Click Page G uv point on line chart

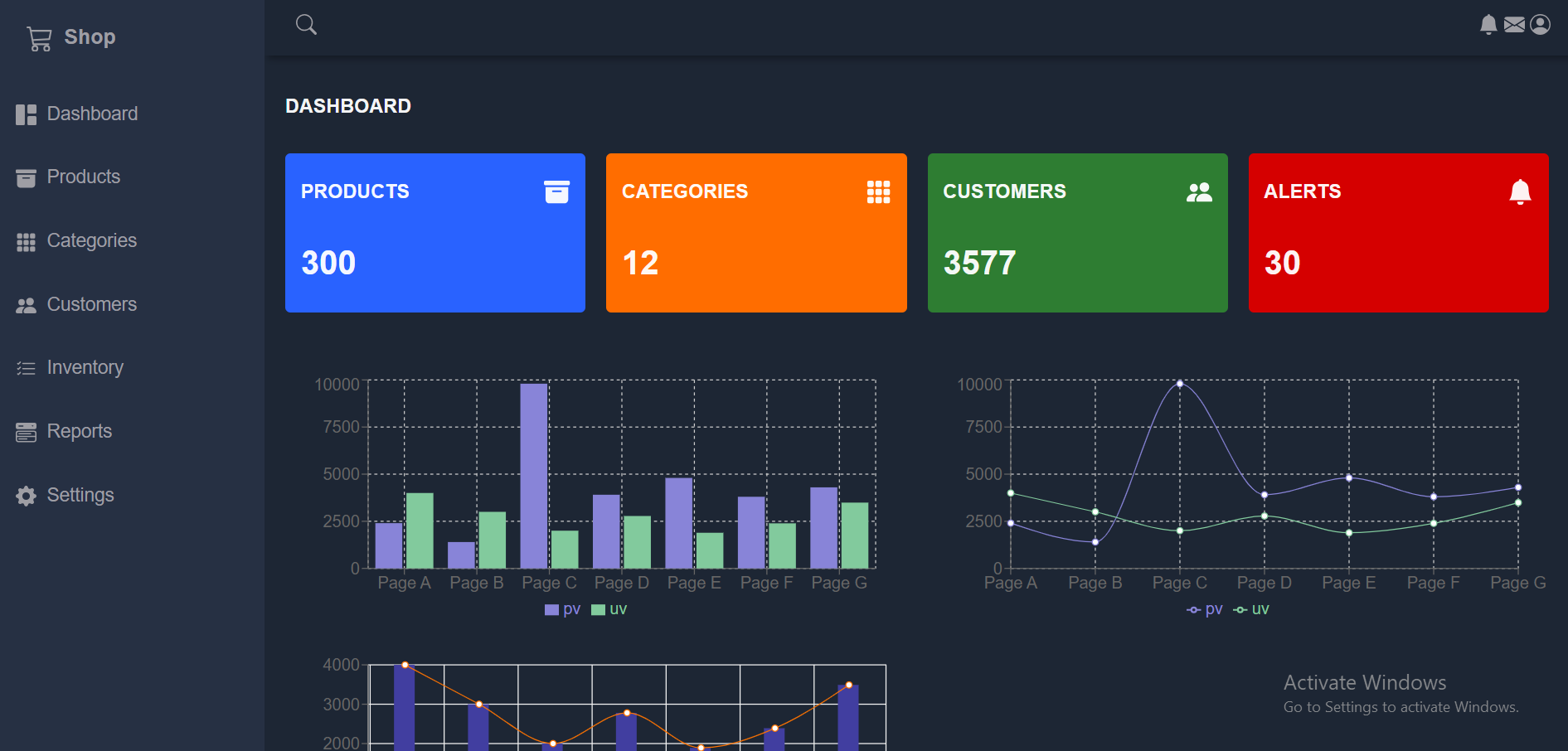click(1518, 503)
